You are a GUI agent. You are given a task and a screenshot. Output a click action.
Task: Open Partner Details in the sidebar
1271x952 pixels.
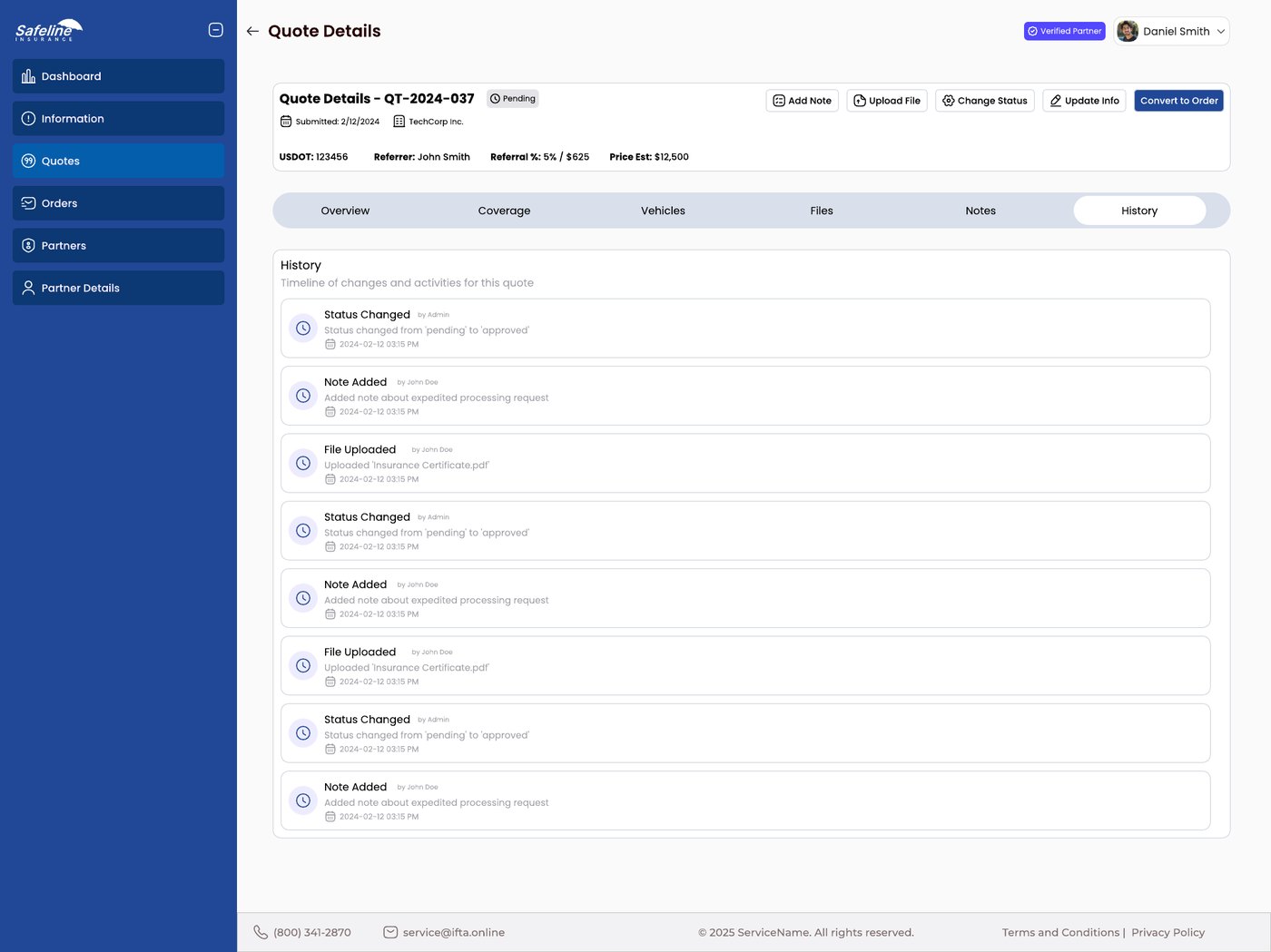118,288
